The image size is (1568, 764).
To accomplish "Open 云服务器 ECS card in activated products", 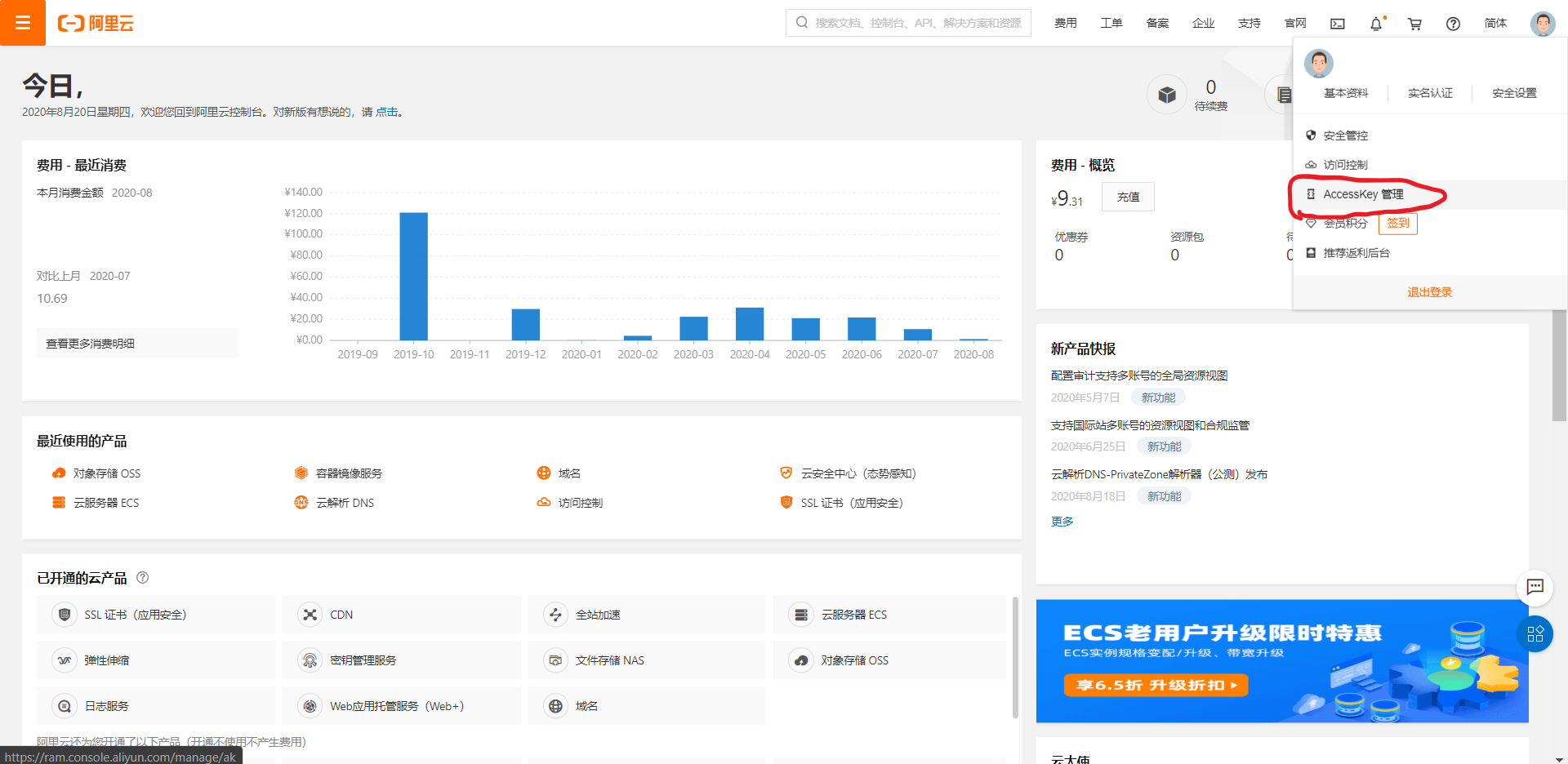I will [x=889, y=615].
